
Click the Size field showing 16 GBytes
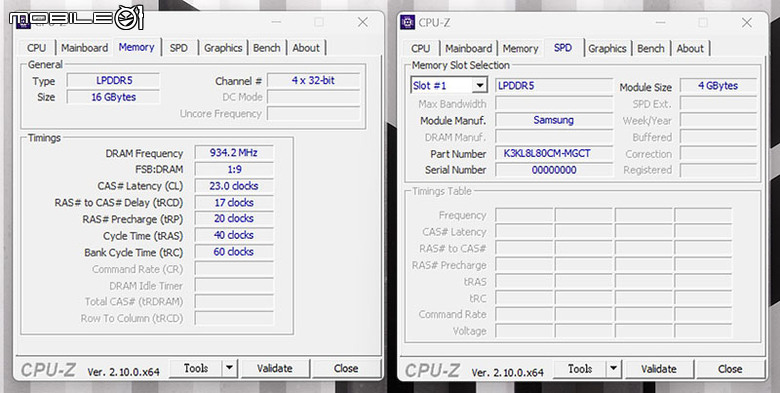(113, 97)
